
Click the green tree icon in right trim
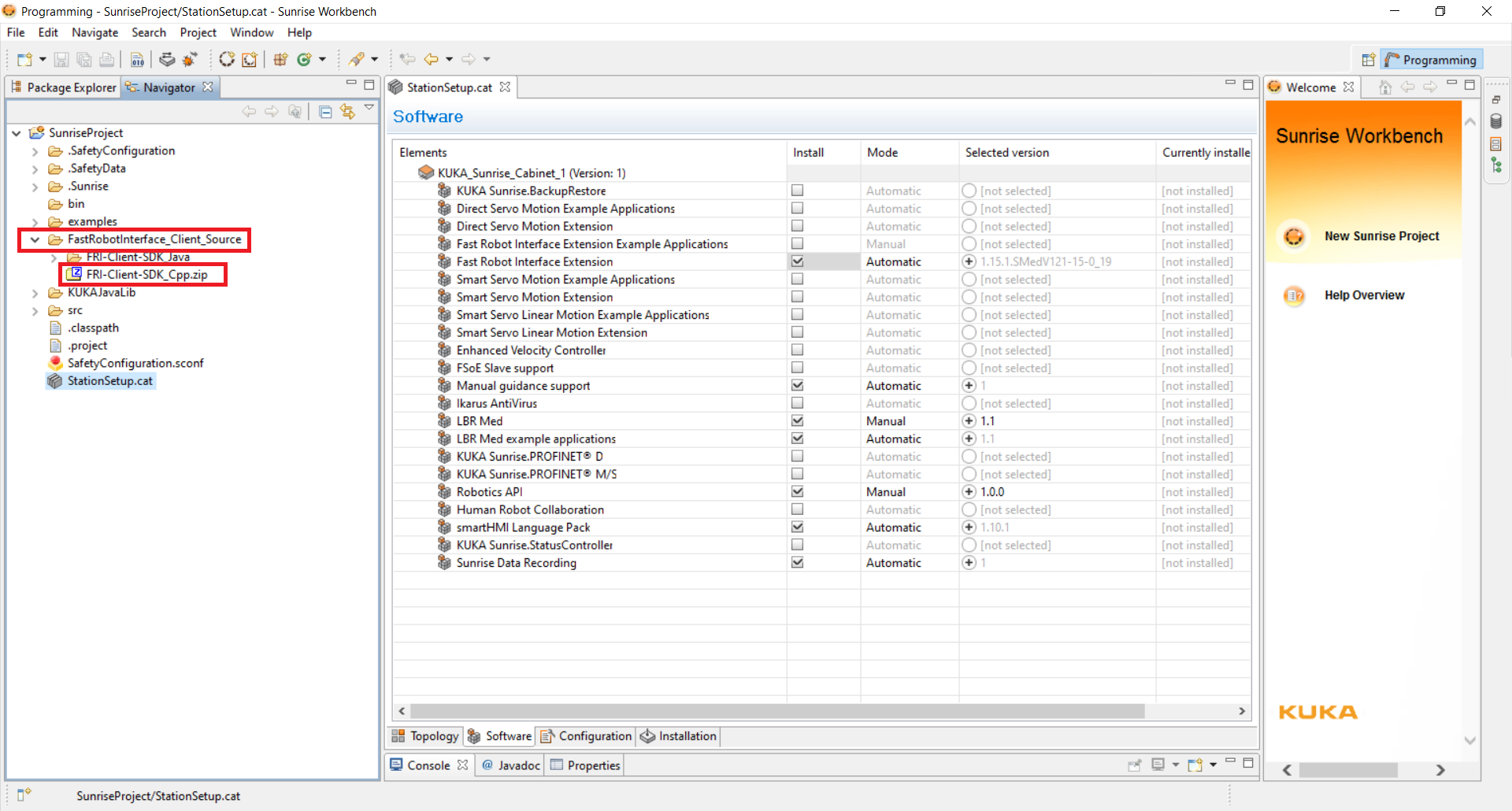pos(1496,165)
